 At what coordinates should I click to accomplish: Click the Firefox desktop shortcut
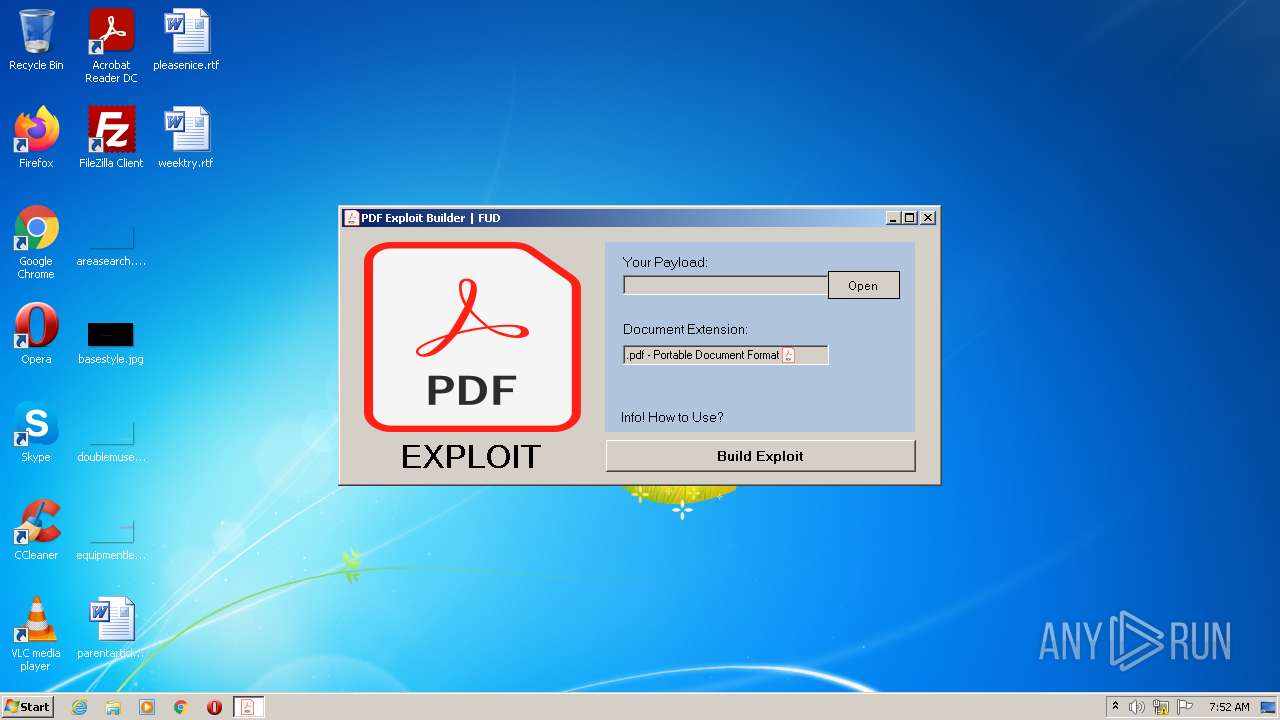tap(36, 138)
